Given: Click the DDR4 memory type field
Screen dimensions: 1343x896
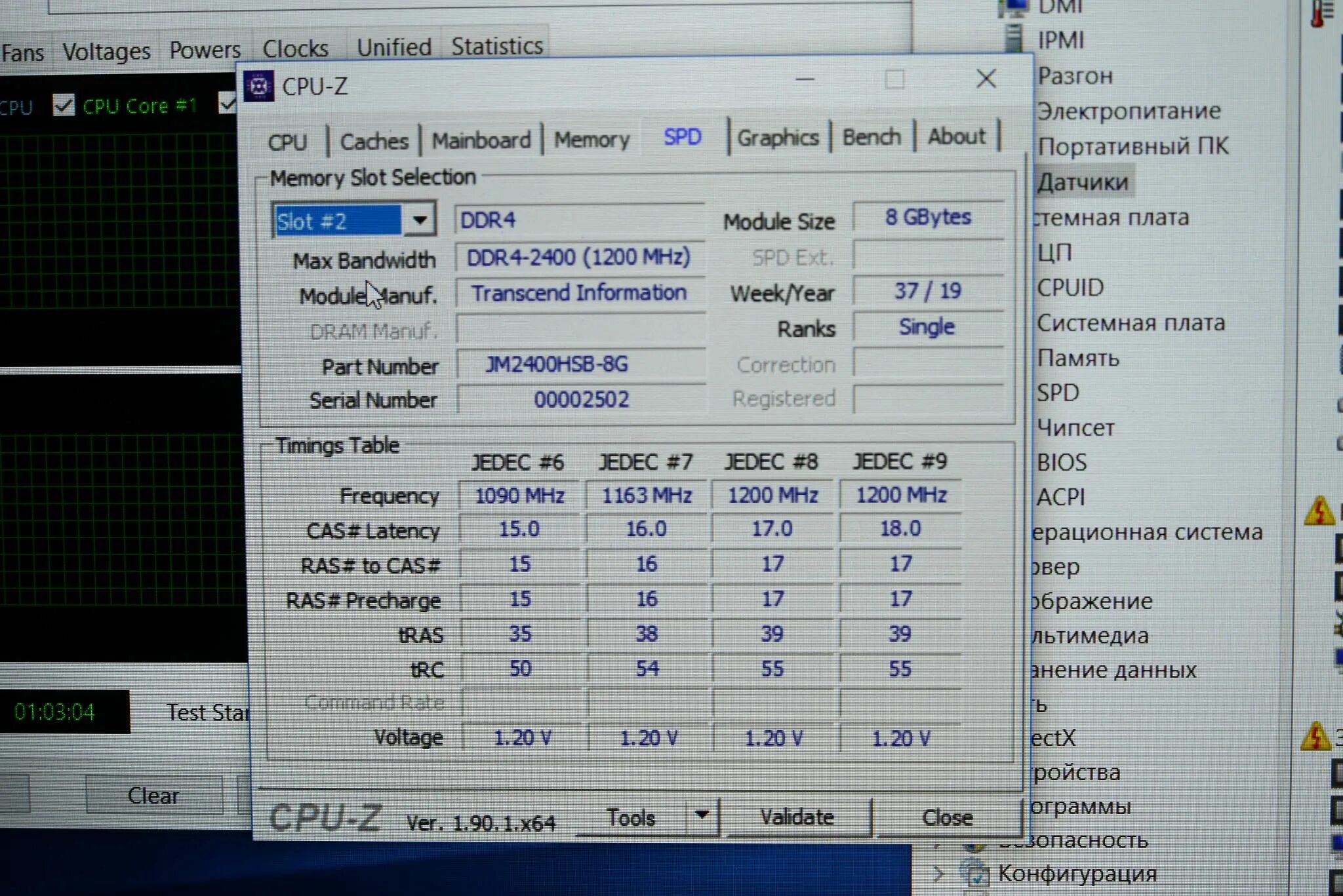Looking at the screenshot, I should [580, 220].
